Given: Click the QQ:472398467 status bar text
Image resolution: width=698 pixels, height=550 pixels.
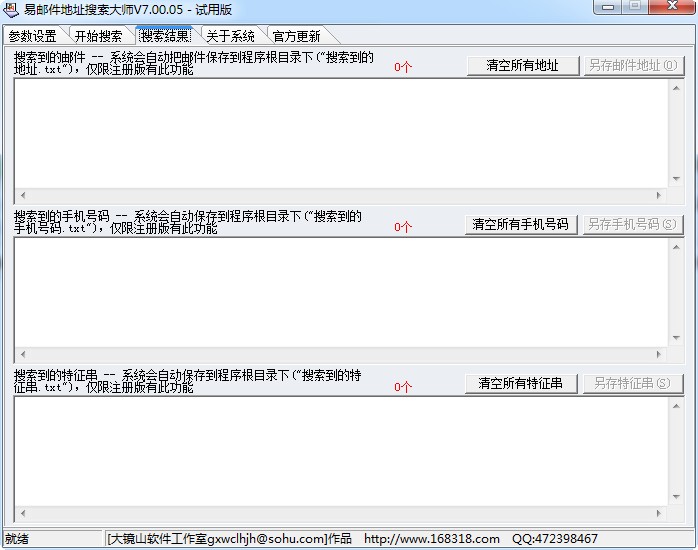Looking at the screenshot, I should 555,539.
